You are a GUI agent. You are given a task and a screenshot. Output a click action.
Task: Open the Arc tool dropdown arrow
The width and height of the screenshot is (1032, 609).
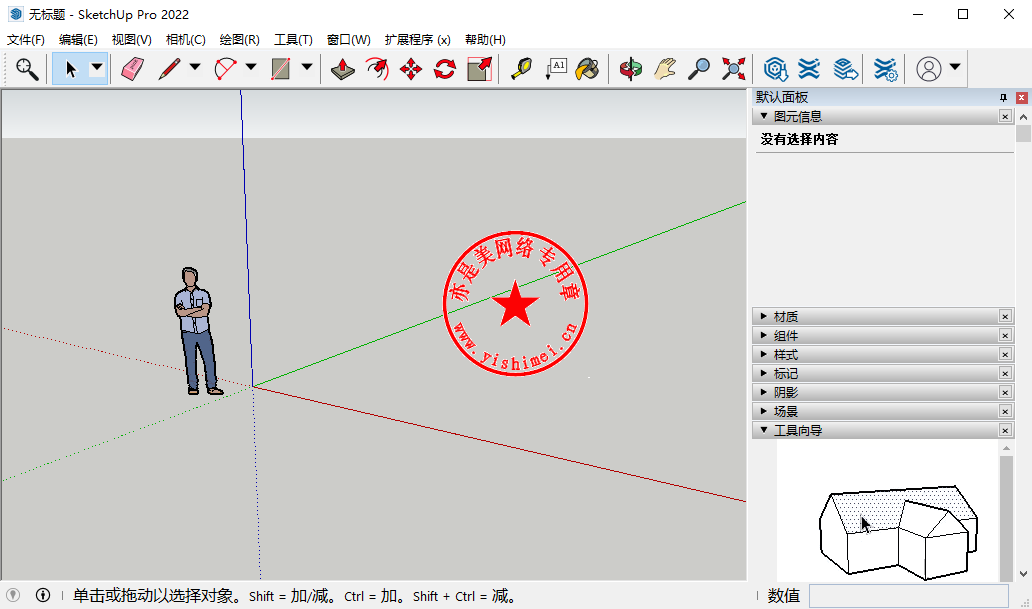point(251,67)
